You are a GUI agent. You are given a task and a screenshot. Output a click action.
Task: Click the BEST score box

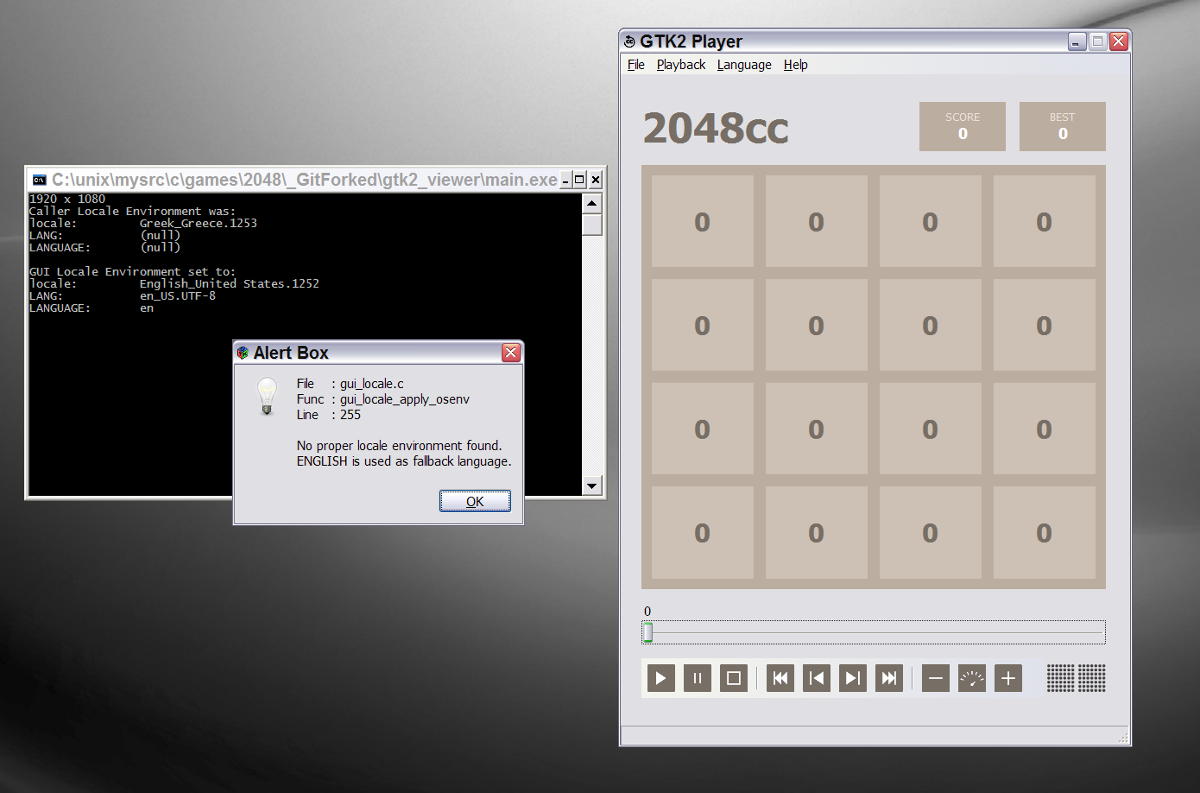(1062, 126)
